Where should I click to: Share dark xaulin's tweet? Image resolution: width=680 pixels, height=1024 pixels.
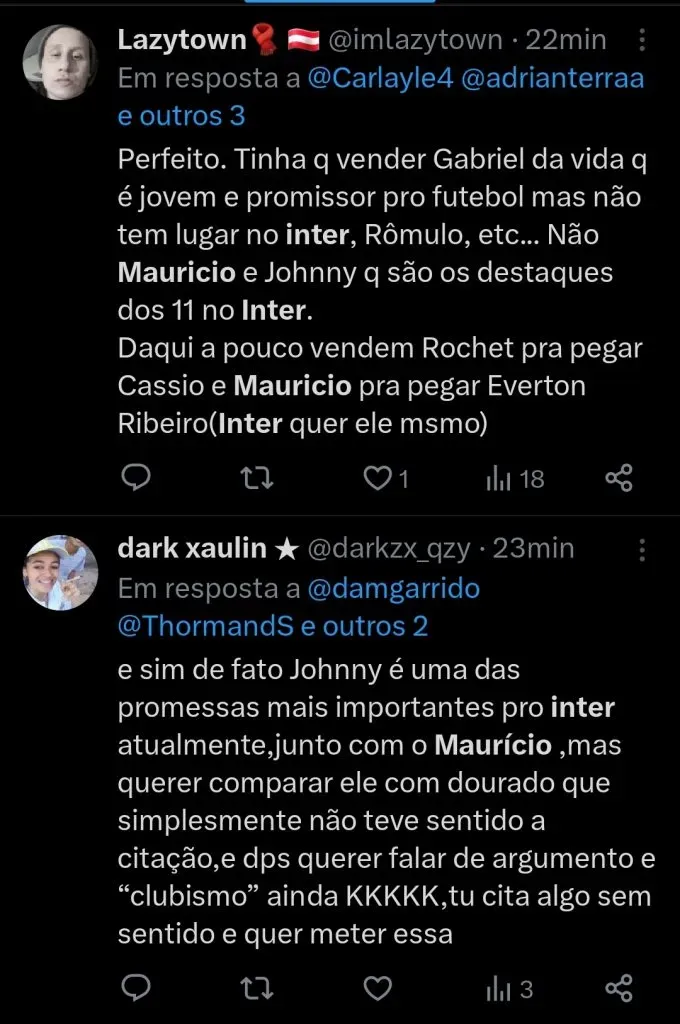(x=619, y=989)
